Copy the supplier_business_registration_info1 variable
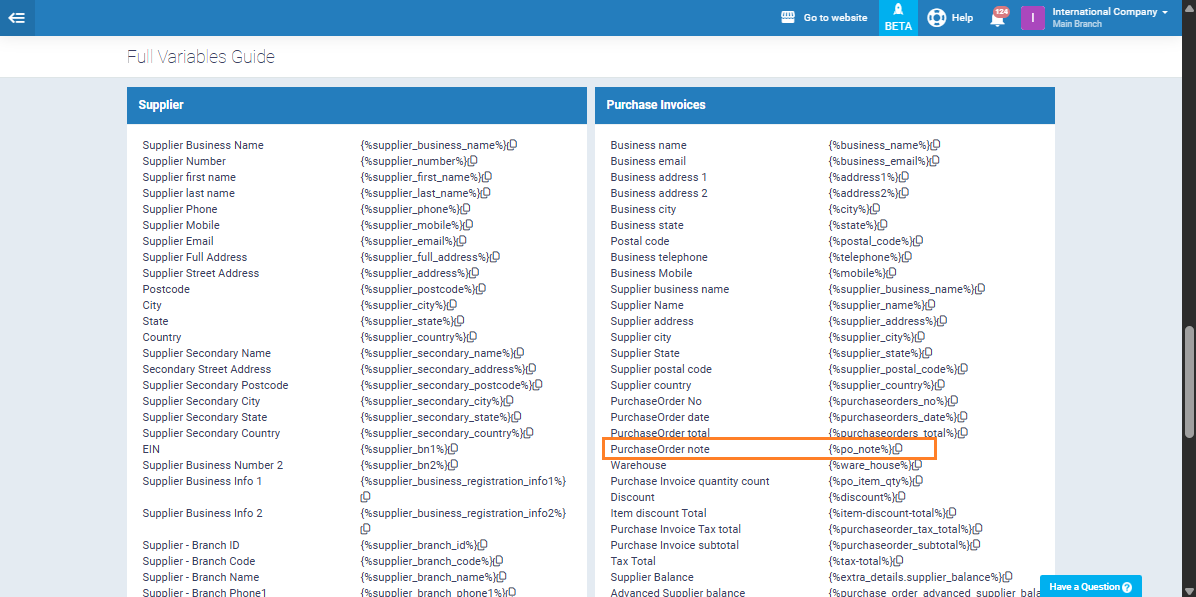Viewport: 1196px width, 597px height. coord(366,497)
